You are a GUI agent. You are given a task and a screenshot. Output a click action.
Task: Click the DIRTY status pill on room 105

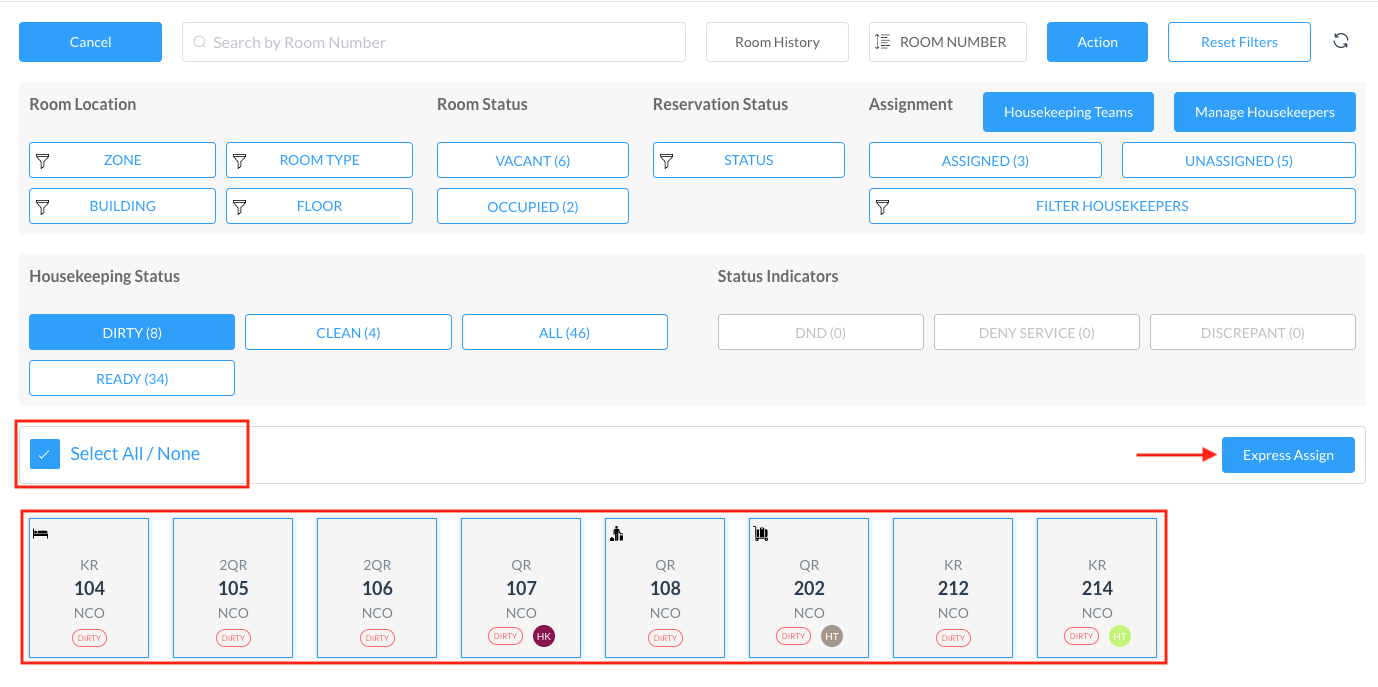[x=233, y=637]
